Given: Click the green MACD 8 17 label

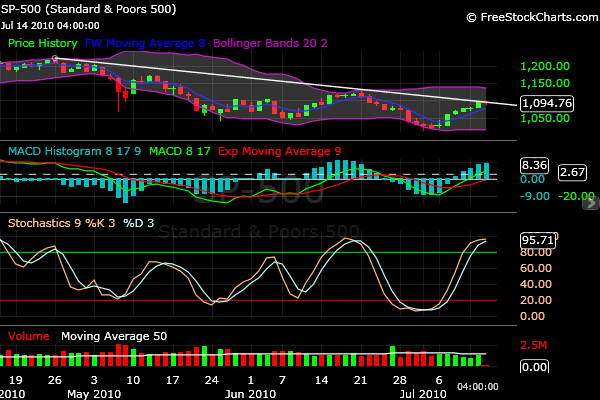Looking at the screenshot, I should click(179, 151).
